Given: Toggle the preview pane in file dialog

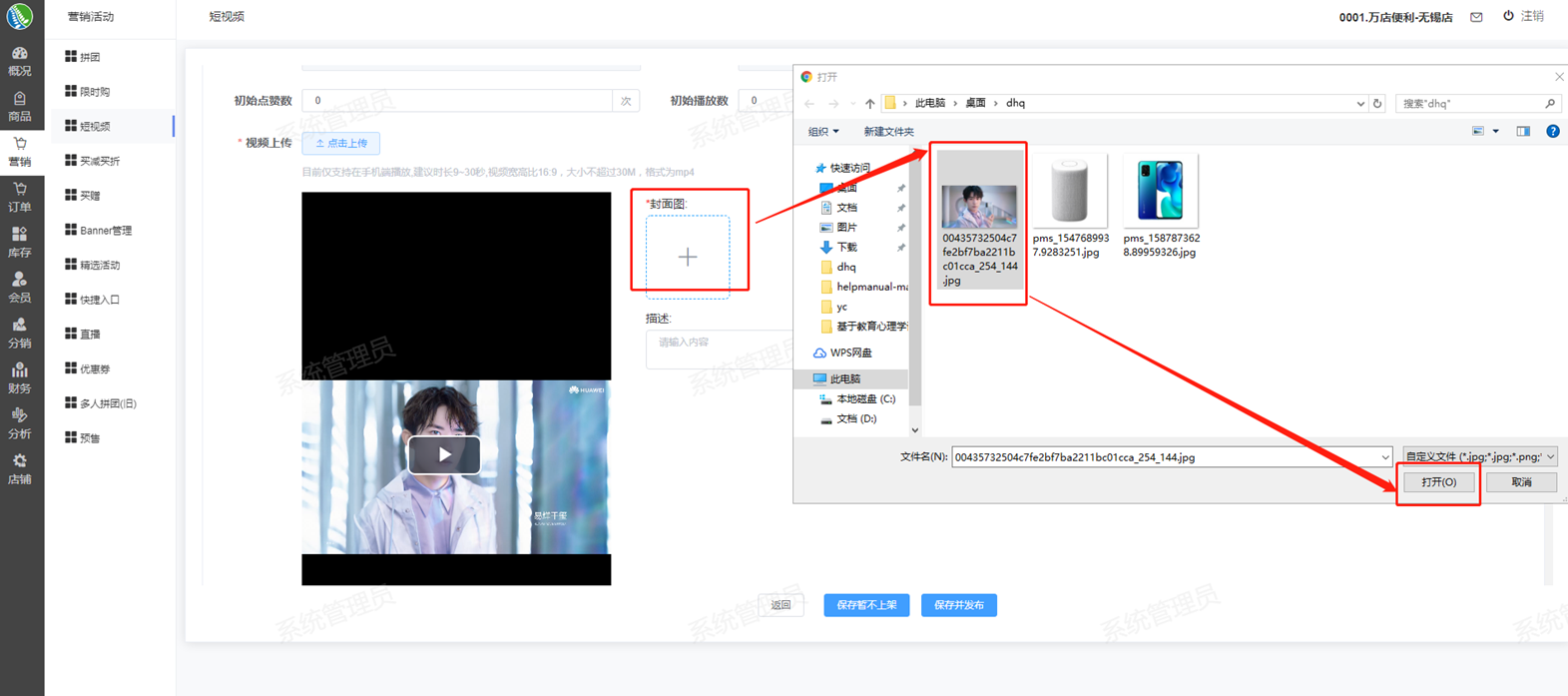Looking at the screenshot, I should (x=1523, y=131).
